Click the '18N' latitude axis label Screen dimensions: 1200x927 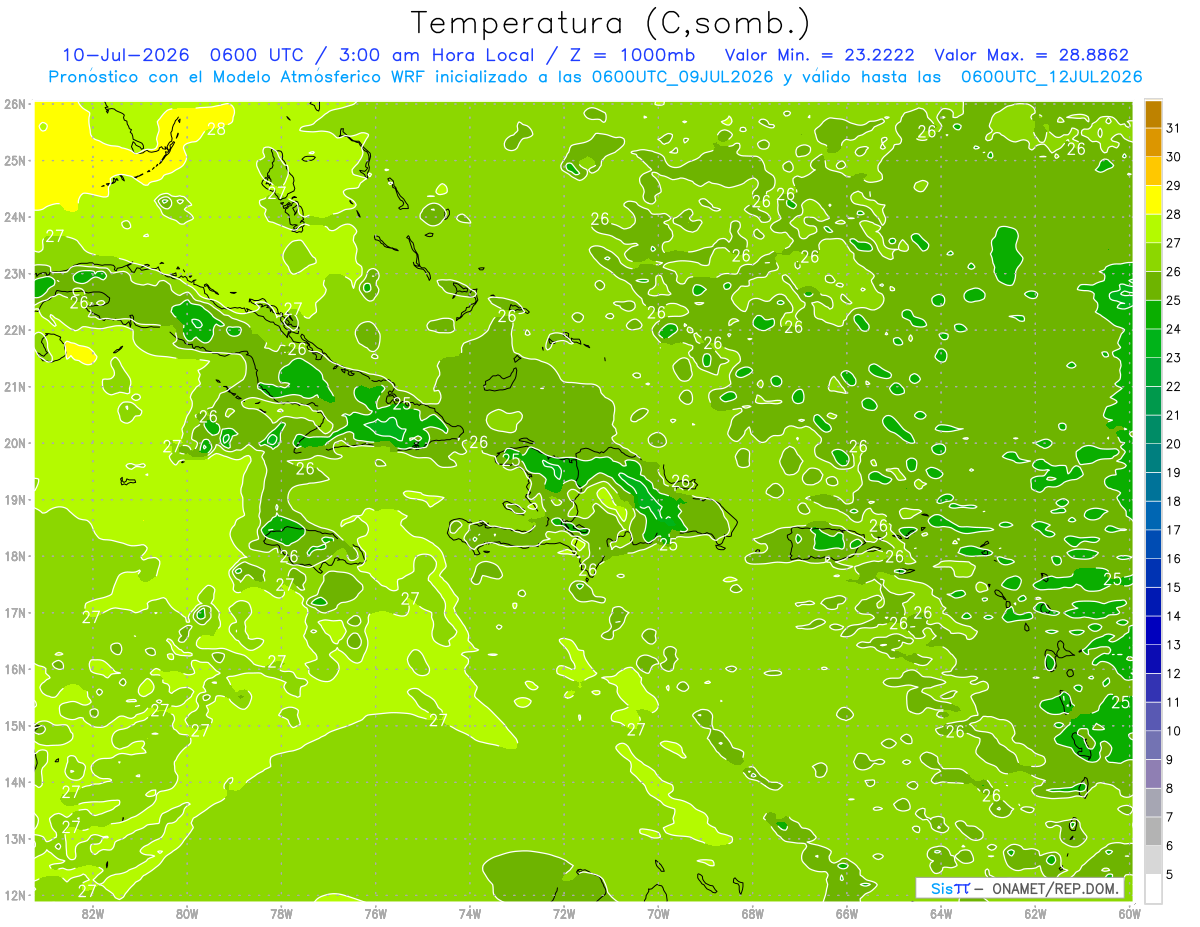(x=16, y=556)
